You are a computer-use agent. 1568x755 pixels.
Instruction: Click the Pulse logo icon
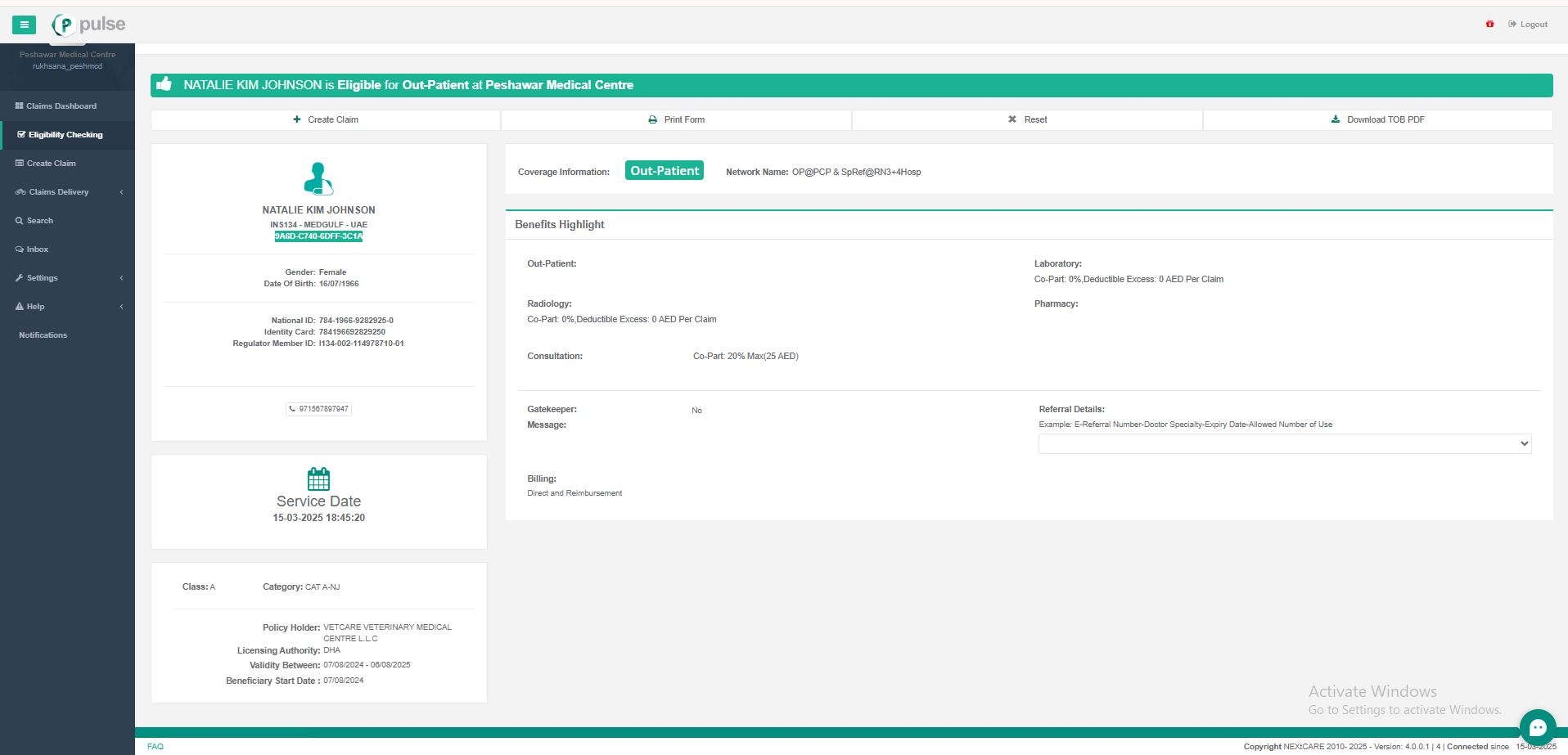coord(64,25)
